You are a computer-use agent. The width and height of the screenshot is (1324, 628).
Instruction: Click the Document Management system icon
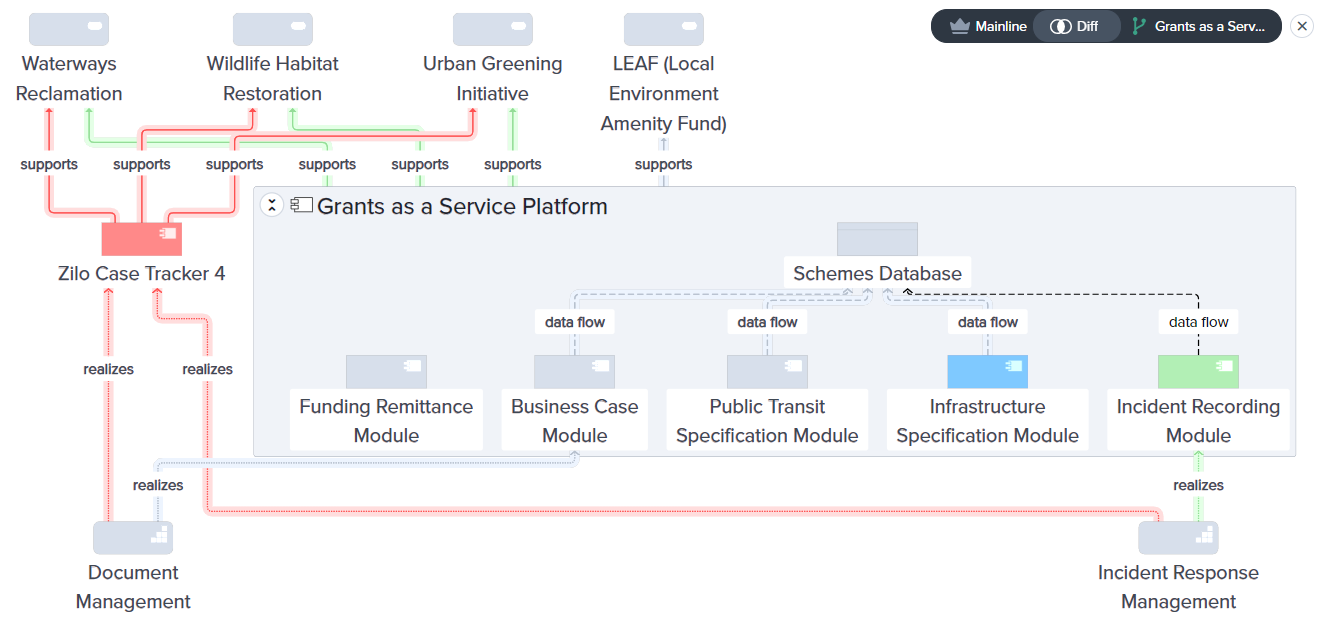[133, 537]
